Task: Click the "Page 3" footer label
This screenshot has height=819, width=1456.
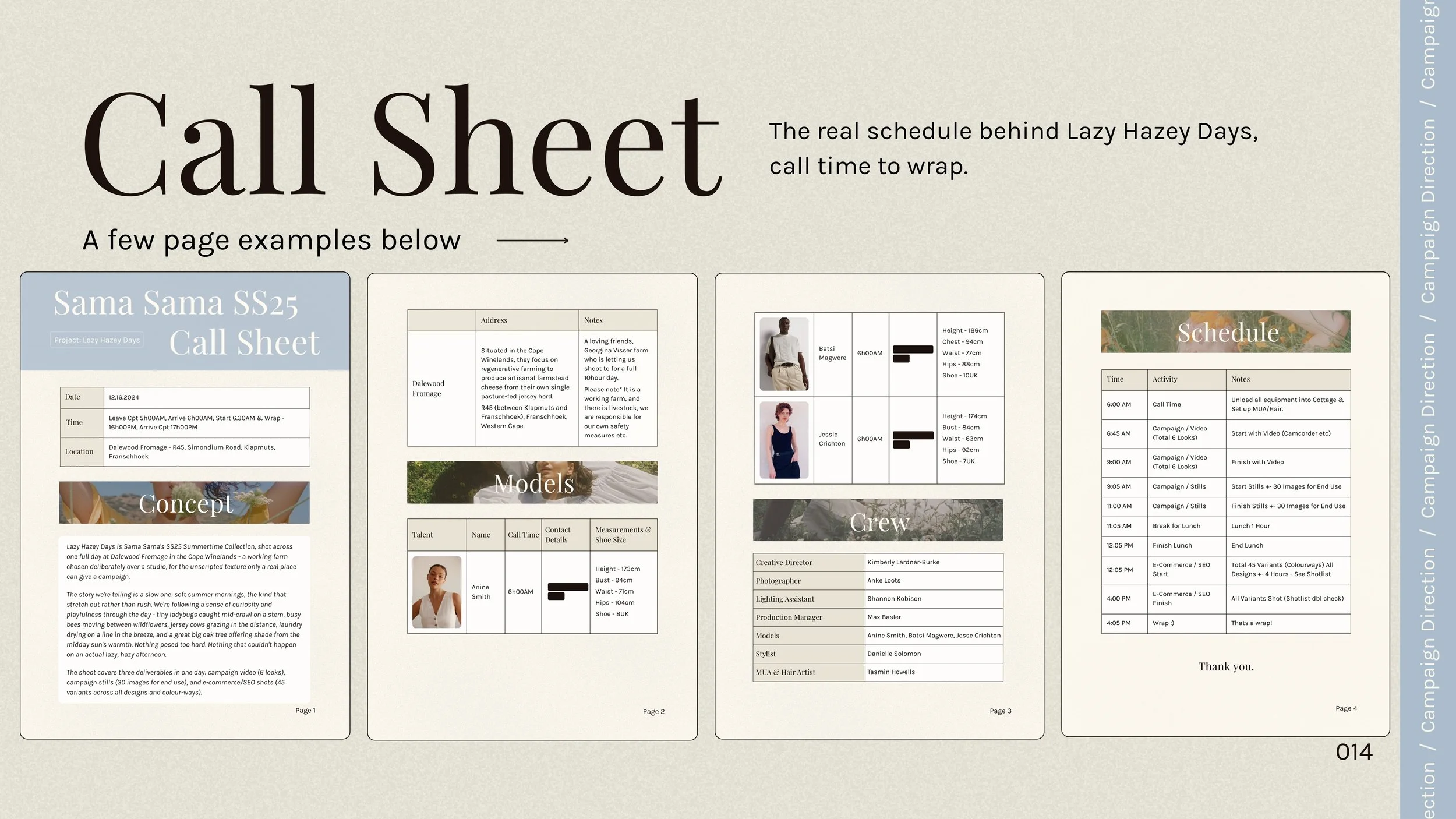Action: tap(1001, 711)
